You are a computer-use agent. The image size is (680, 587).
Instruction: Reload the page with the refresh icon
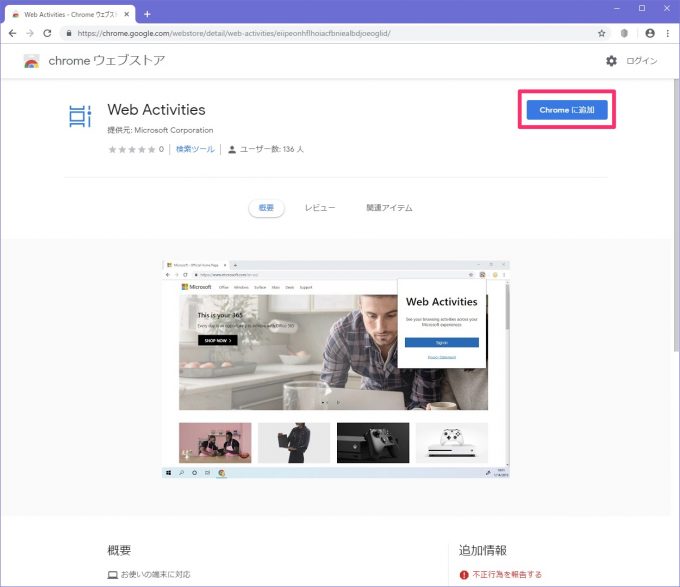(47, 33)
